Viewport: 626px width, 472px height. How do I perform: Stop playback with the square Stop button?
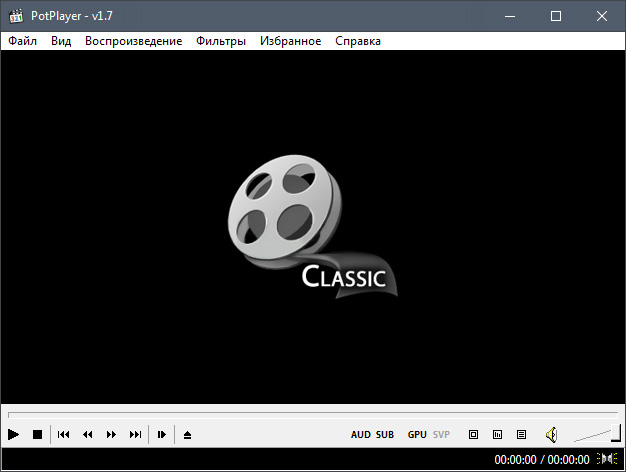pyautogui.click(x=37, y=434)
